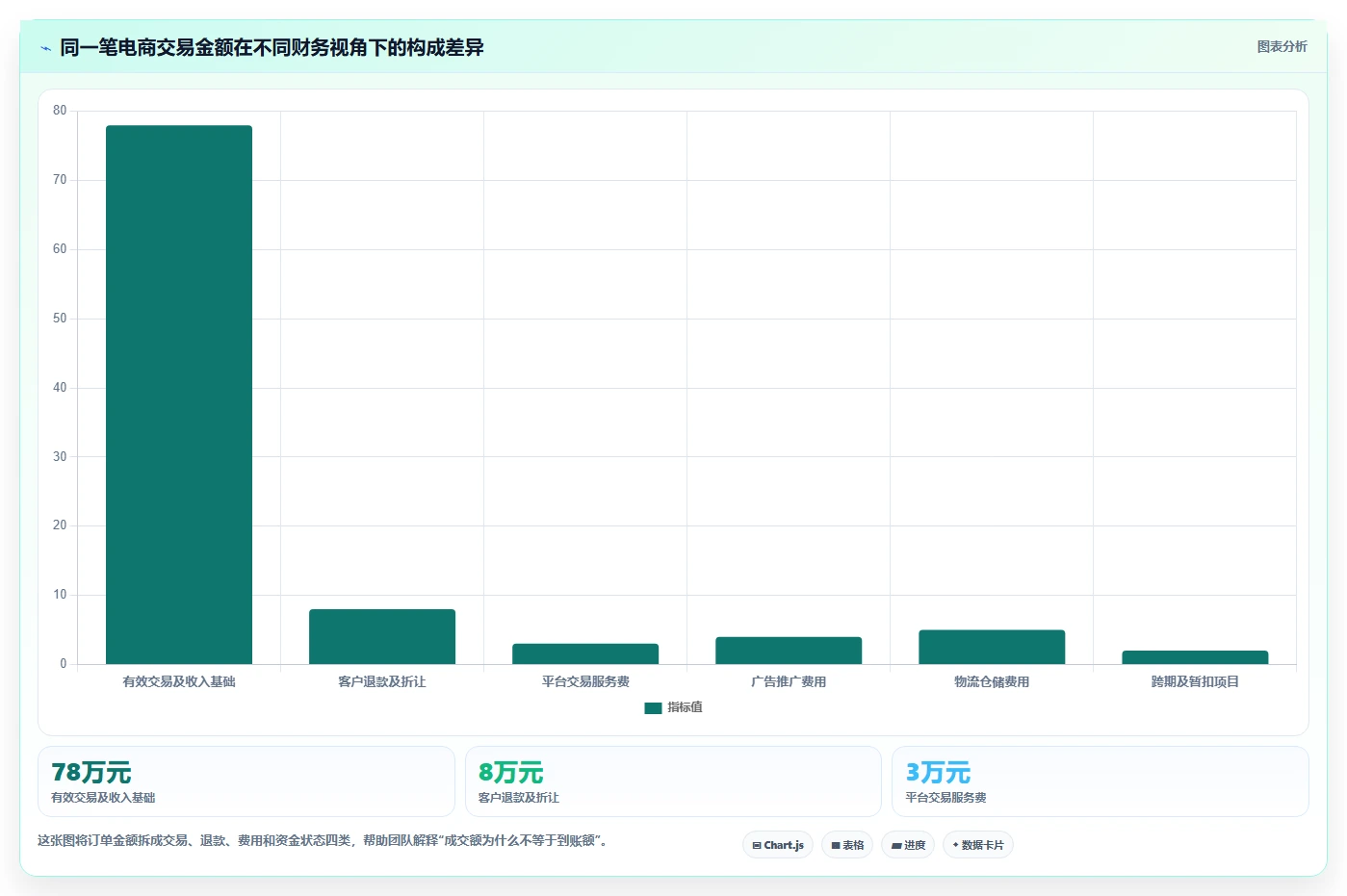This screenshot has width=1347, height=896.
Task: Click the card caption 平台交易服务费
Action: tap(945, 798)
